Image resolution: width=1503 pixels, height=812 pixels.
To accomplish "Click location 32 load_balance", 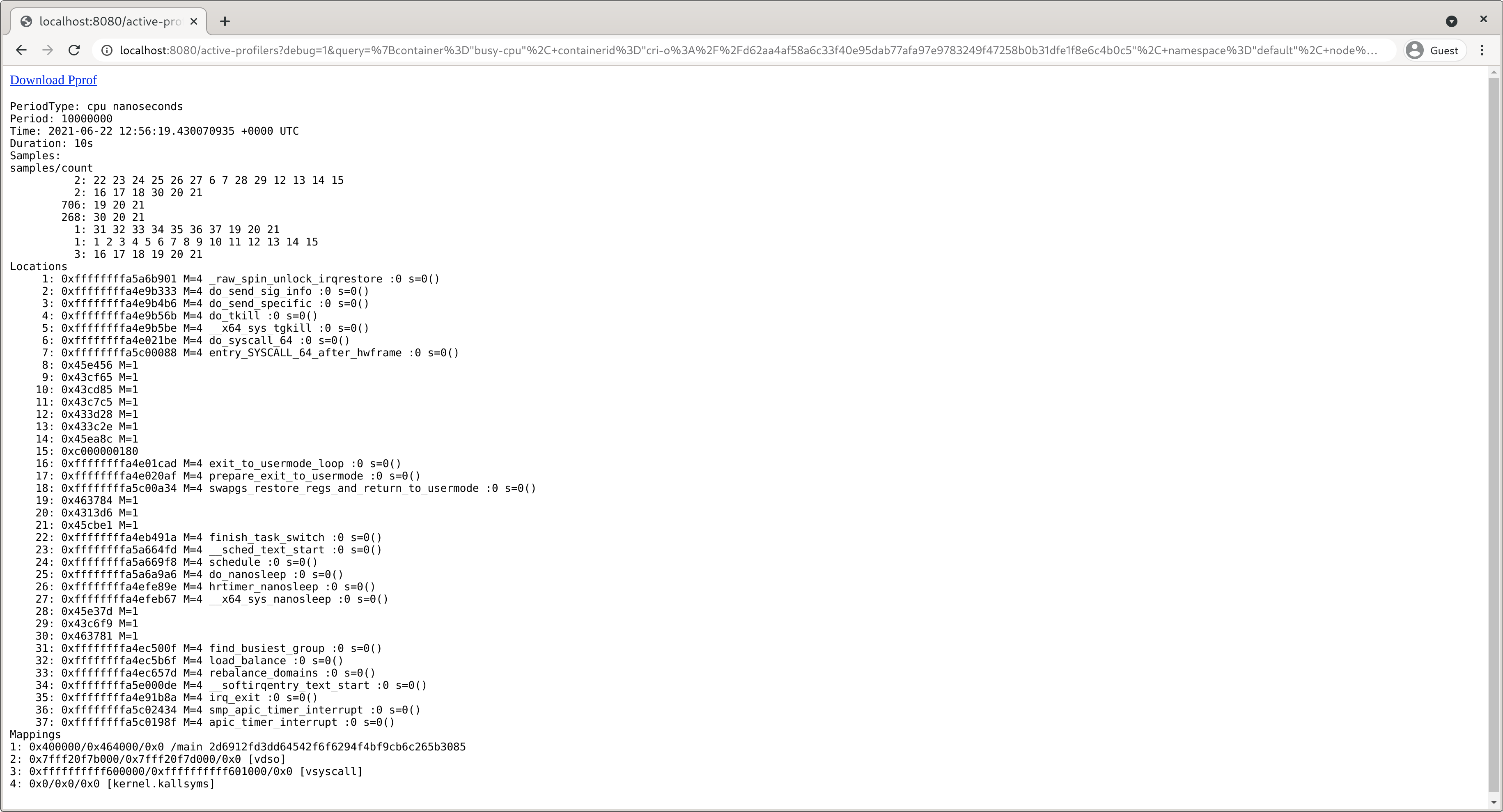I will (x=190, y=661).
